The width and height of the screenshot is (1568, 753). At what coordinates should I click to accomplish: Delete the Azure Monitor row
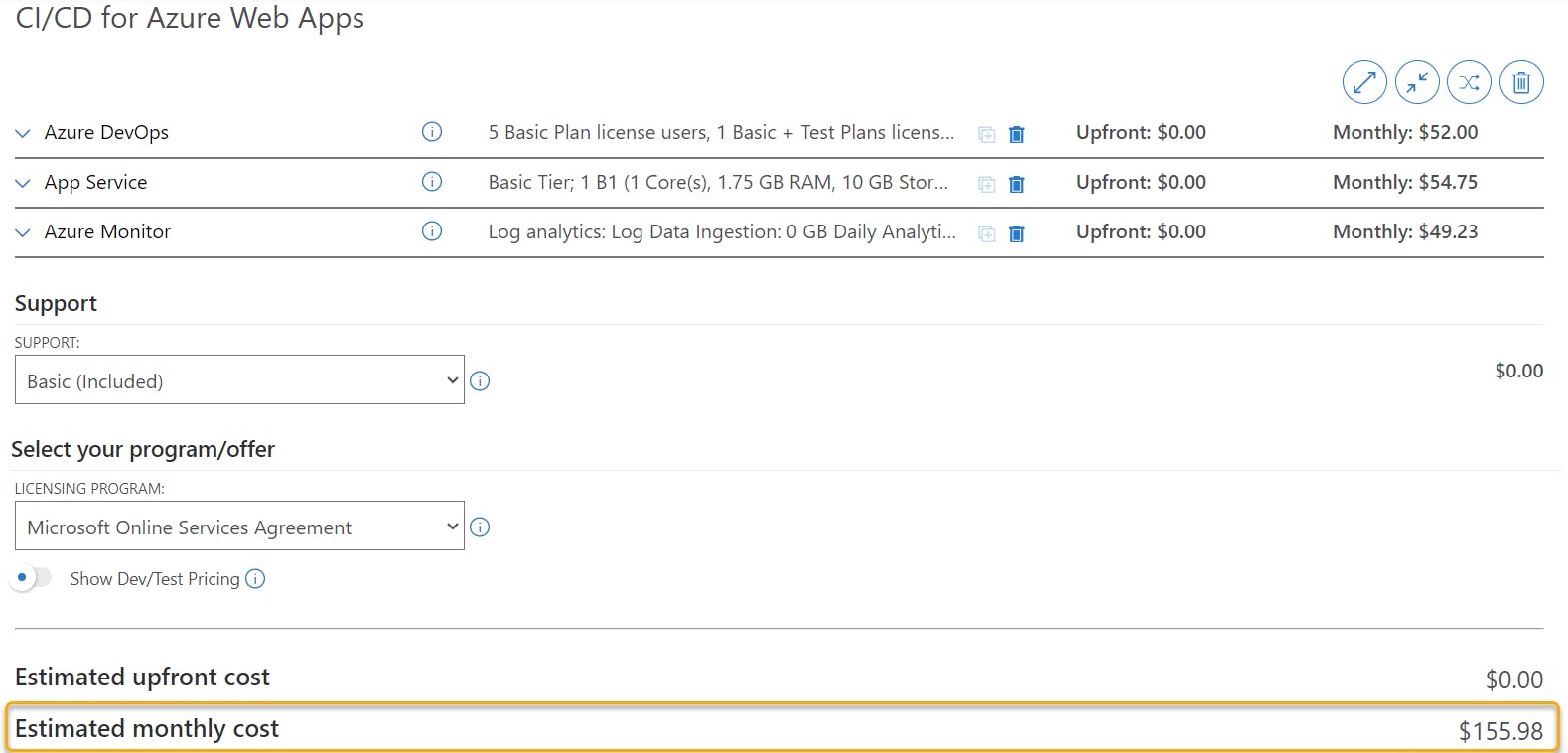[1017, 233]
